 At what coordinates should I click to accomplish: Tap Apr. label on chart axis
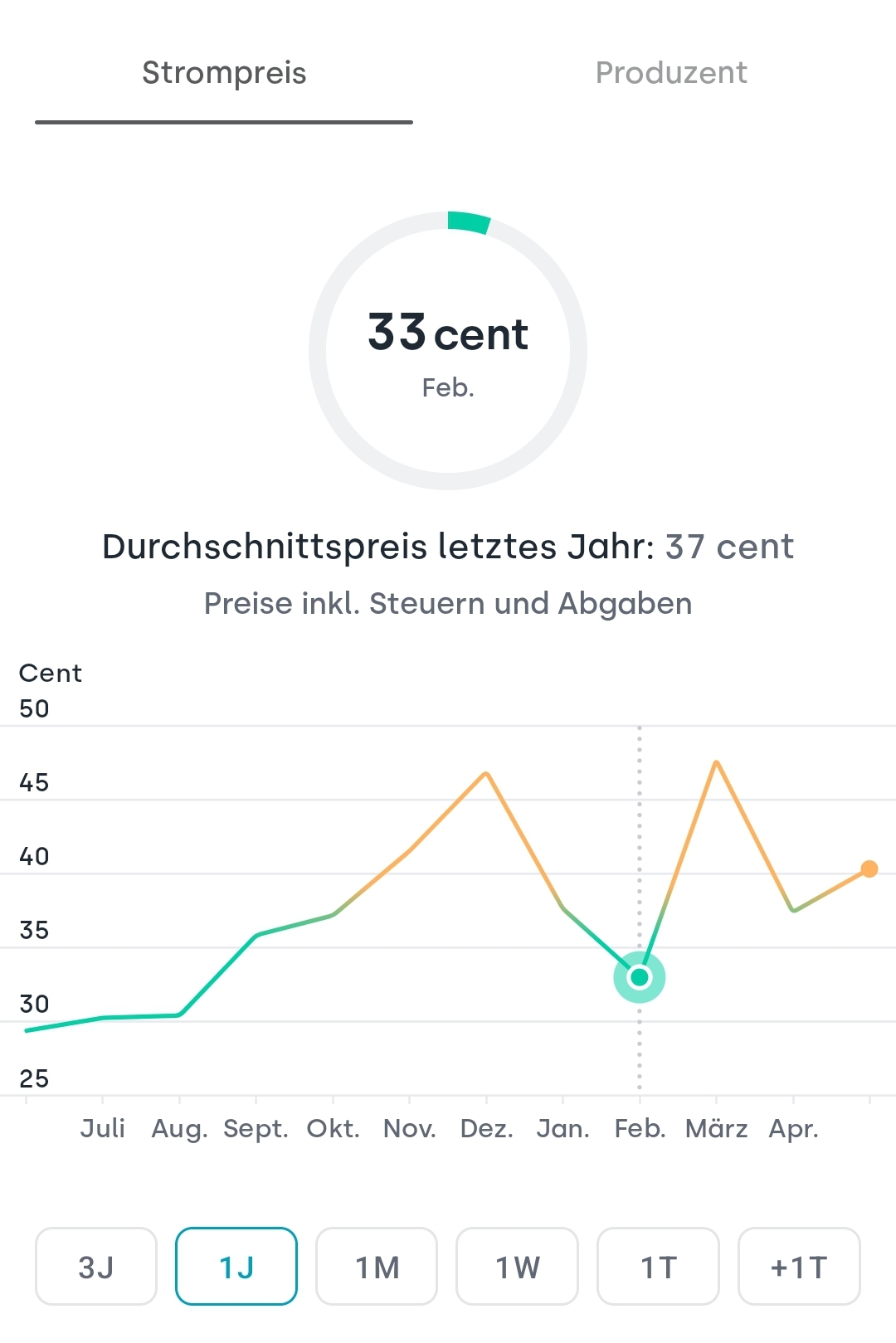pyautogui.click(x=793, y=1129)
